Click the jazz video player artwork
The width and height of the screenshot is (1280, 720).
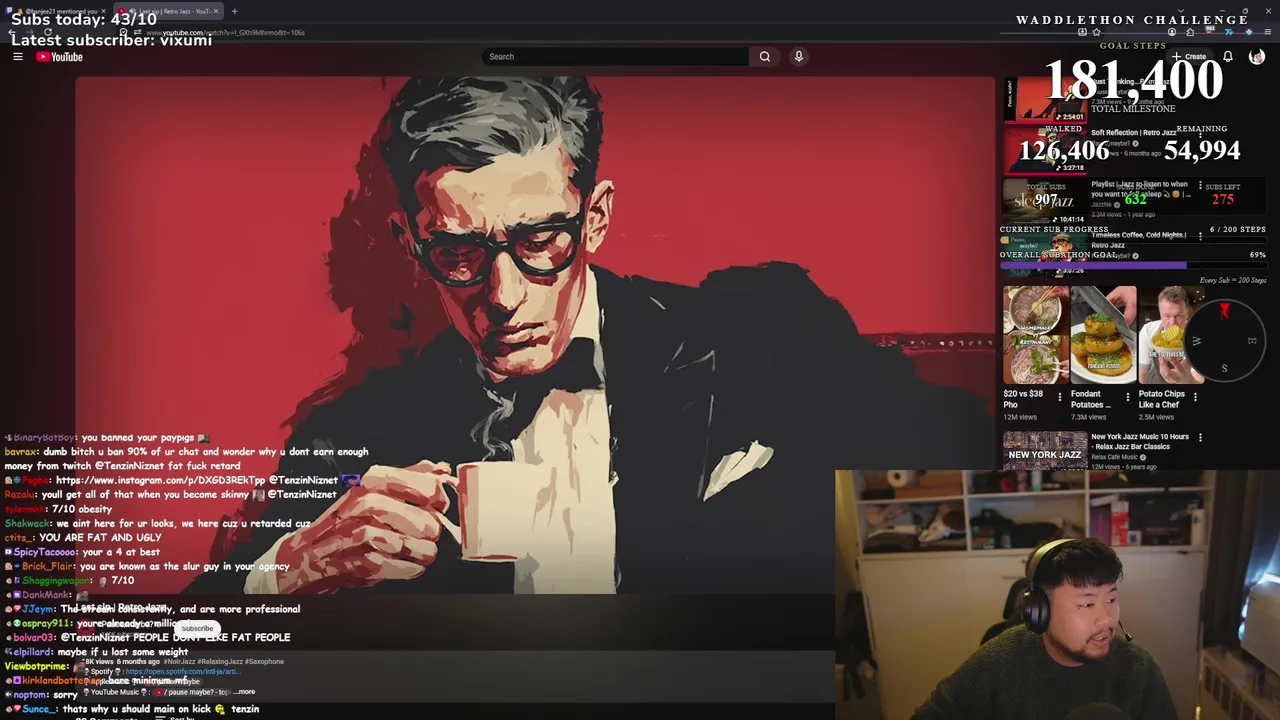click(535, 335)
